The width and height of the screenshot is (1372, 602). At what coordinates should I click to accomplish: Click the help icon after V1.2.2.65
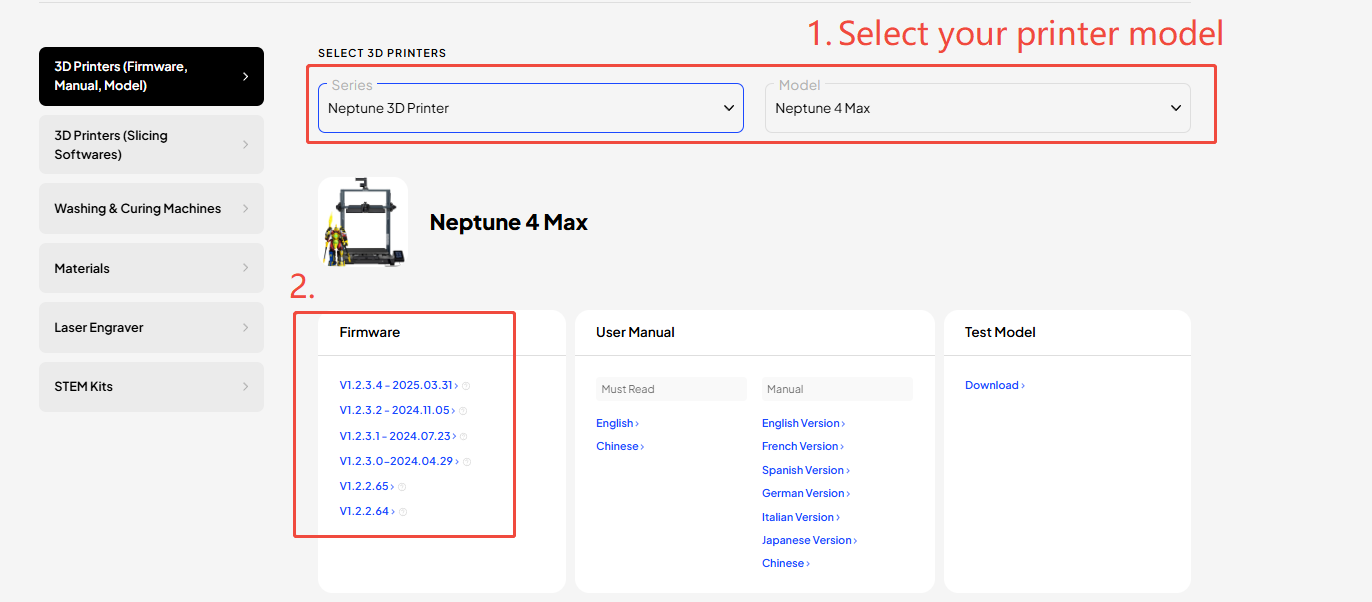pyautogui.click(x=402, y=487)
